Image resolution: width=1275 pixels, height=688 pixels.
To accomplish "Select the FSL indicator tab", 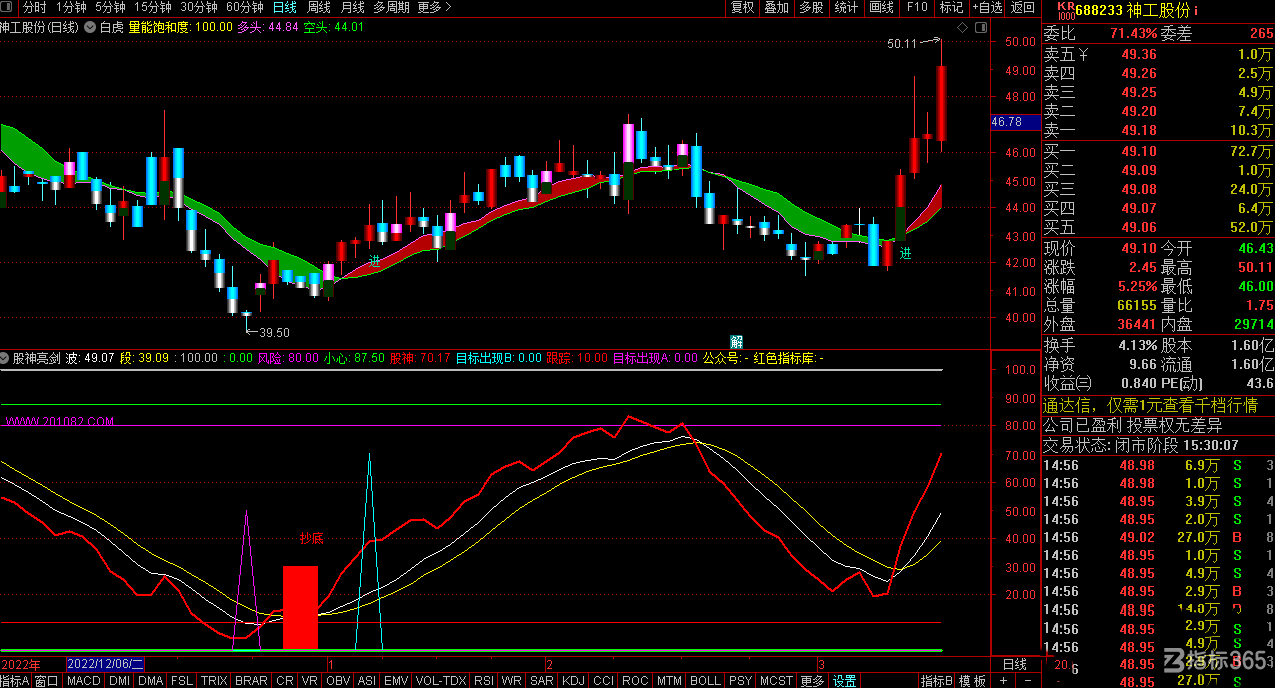I will coord(182,681).
